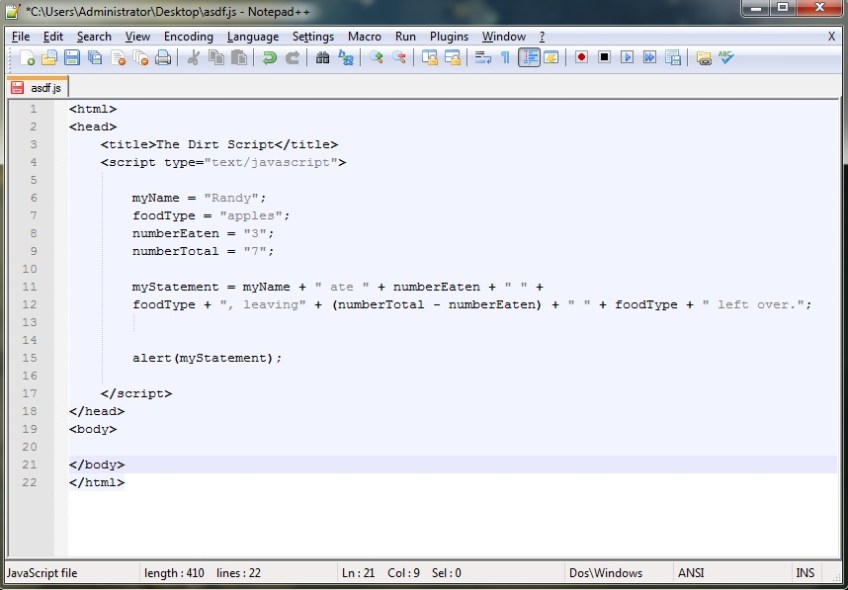Open the Settings menu
The image size is (848, 590).
click(x=313, y=36)
